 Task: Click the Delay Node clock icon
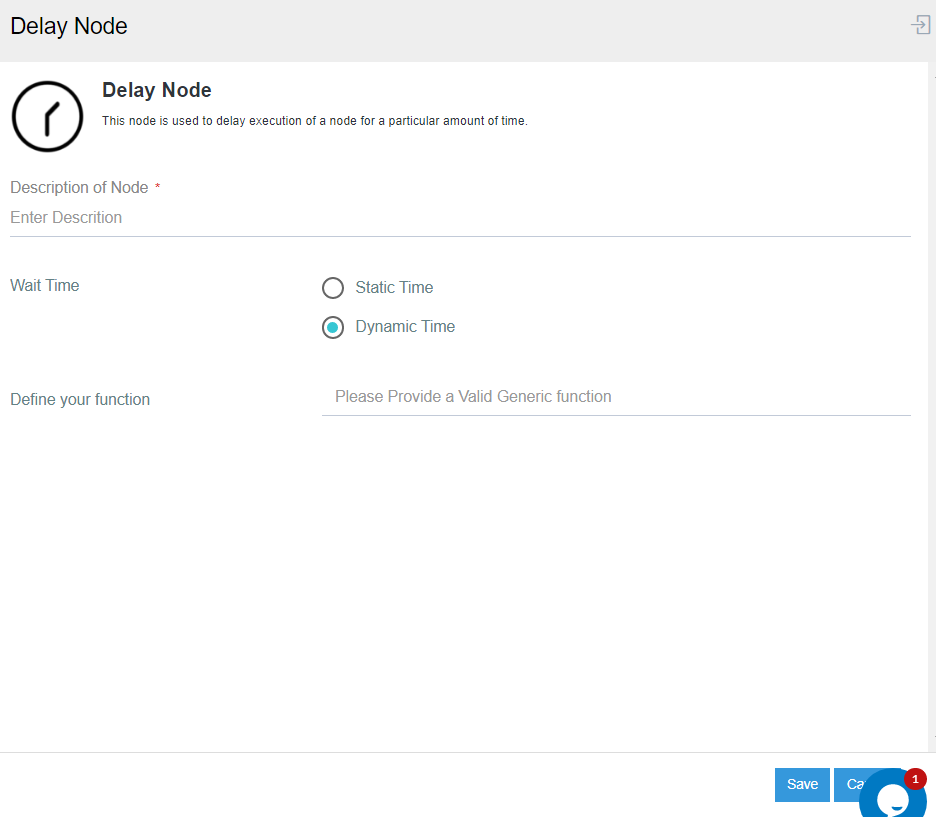point(47,116)
